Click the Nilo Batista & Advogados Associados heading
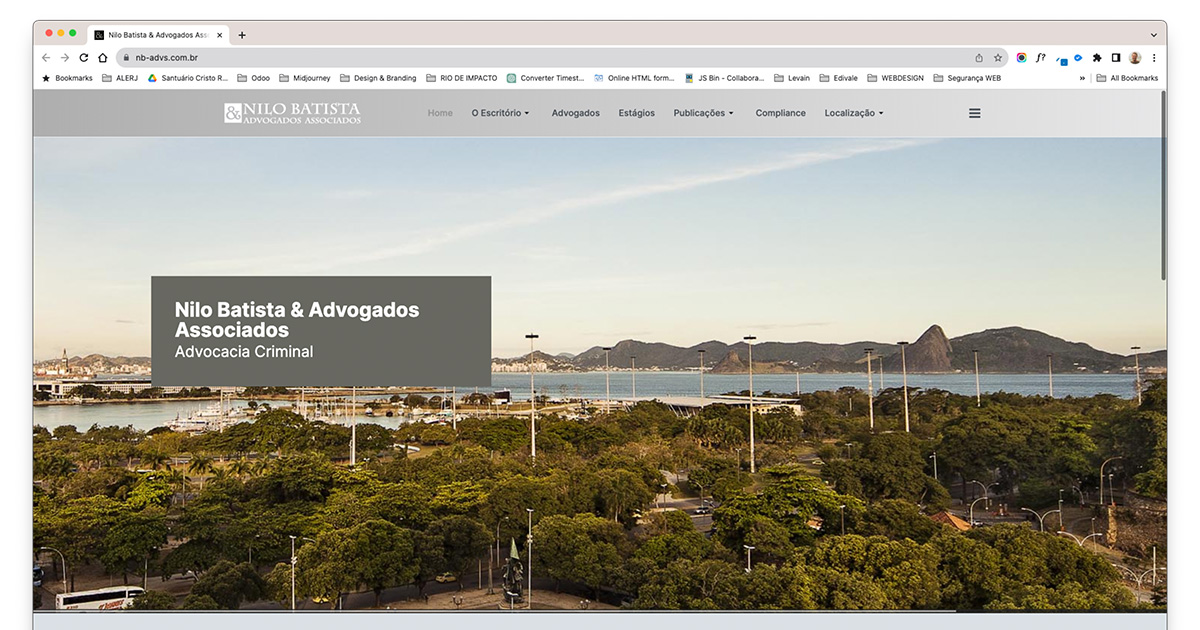This screenshot has height=630, width=1200. (x=297, y=320)
